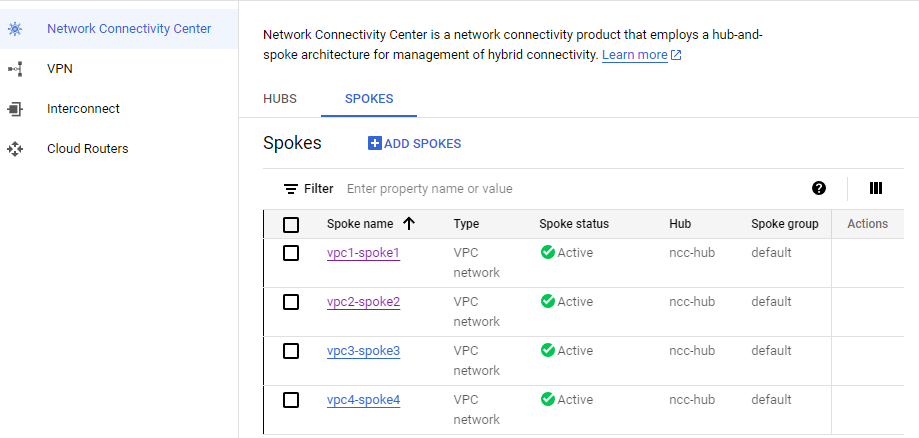Open the column display options icon

click(876, 188)
